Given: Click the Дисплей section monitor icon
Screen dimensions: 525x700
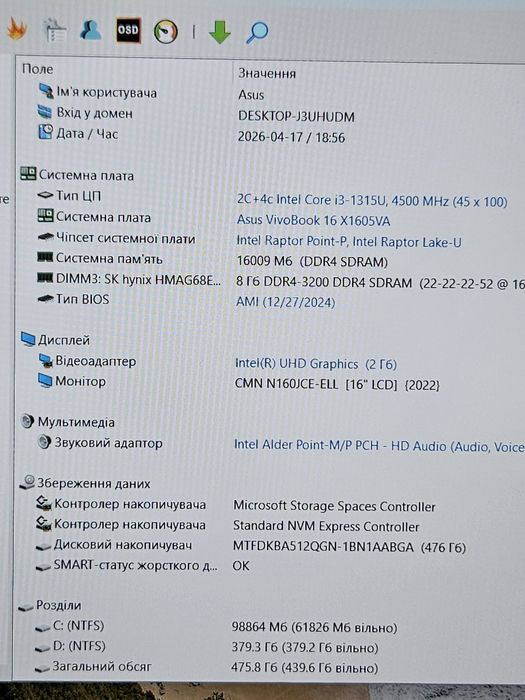Looking at the screenshot, I should [x=28, y=339].
